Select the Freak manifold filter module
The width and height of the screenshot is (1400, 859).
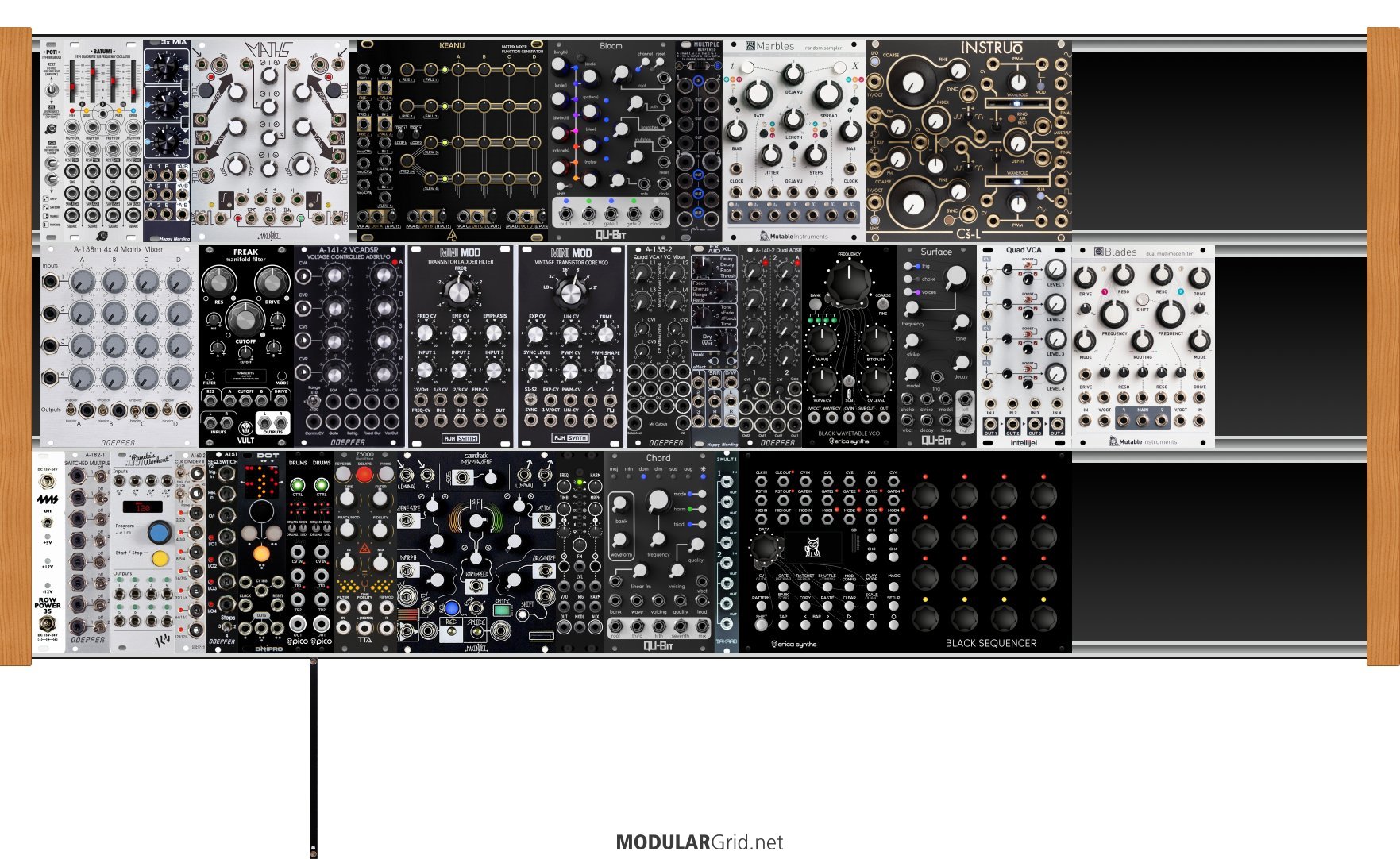[246, 346]
